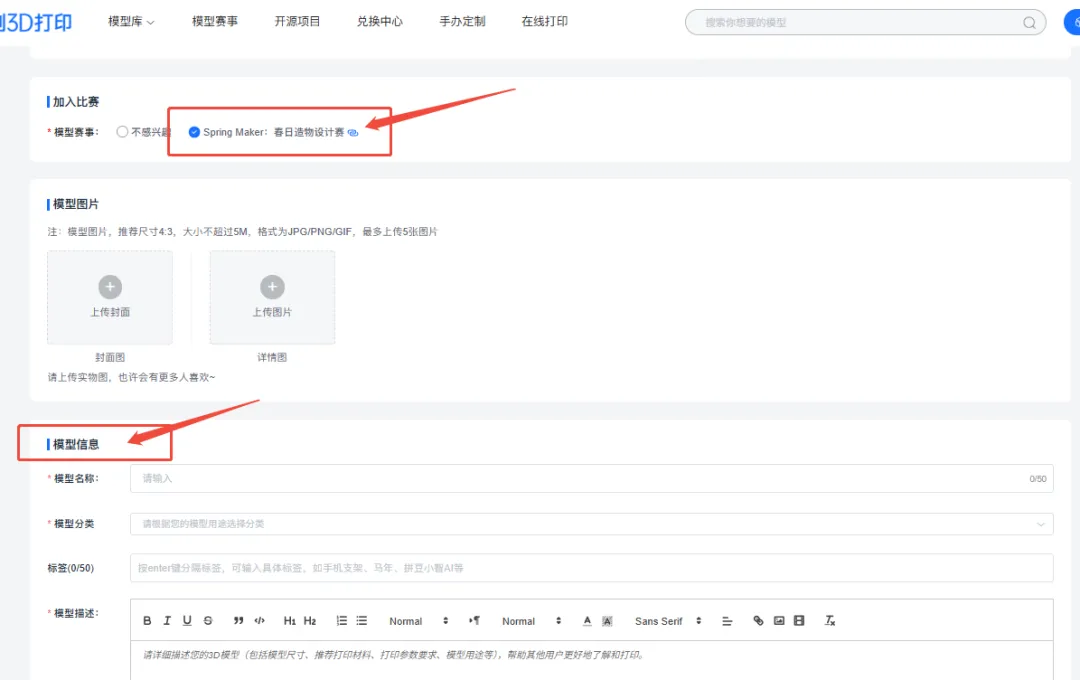Clear text formatting in editor
Image resolution: width=1080 pixels, height=680 pixels.
[829, 621]
